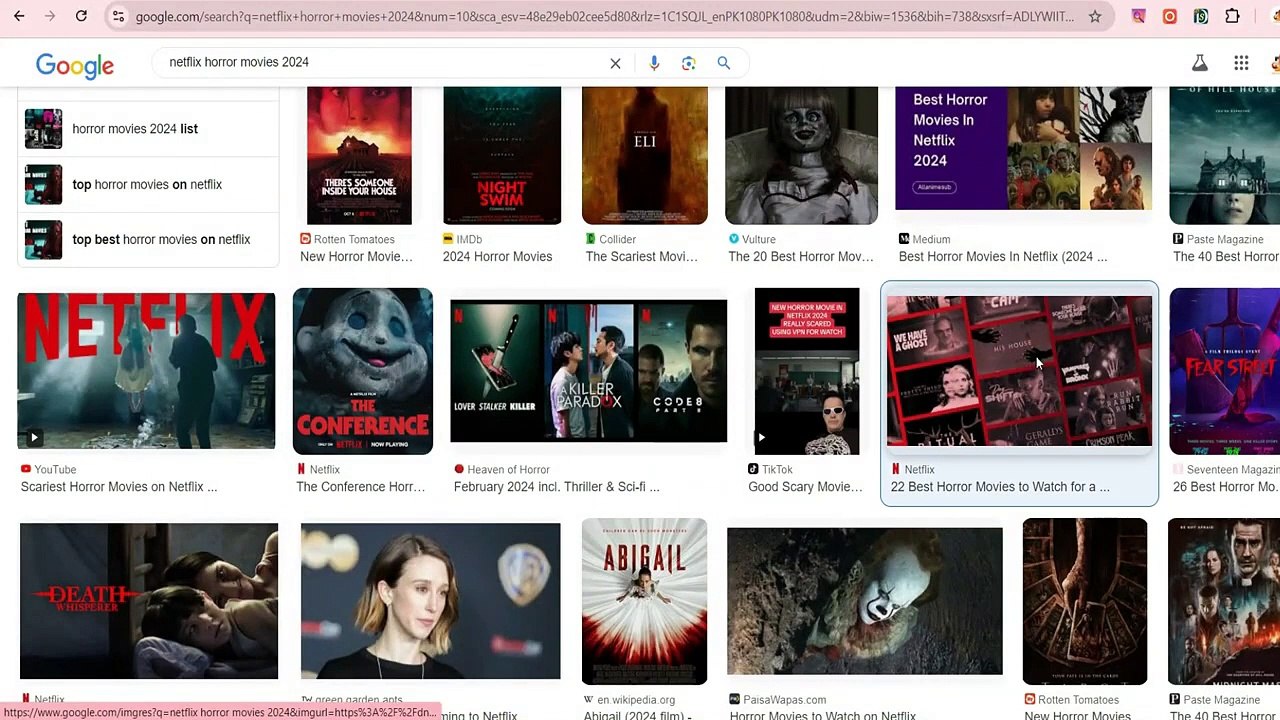Viewport: 1280px width, 720px height.
Task: Open 'The Scariest Movi...' Collider title link
Action: pyautogui.click(x=641, y=257)
